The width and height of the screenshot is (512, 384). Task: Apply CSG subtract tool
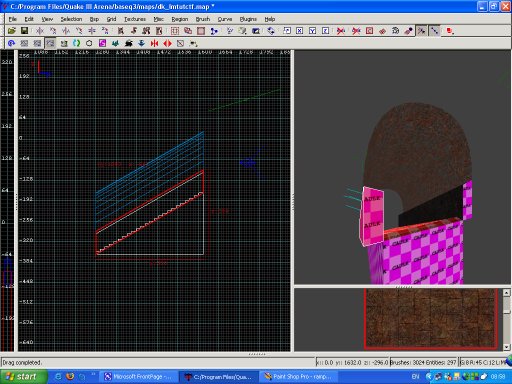tap(175, 31)
